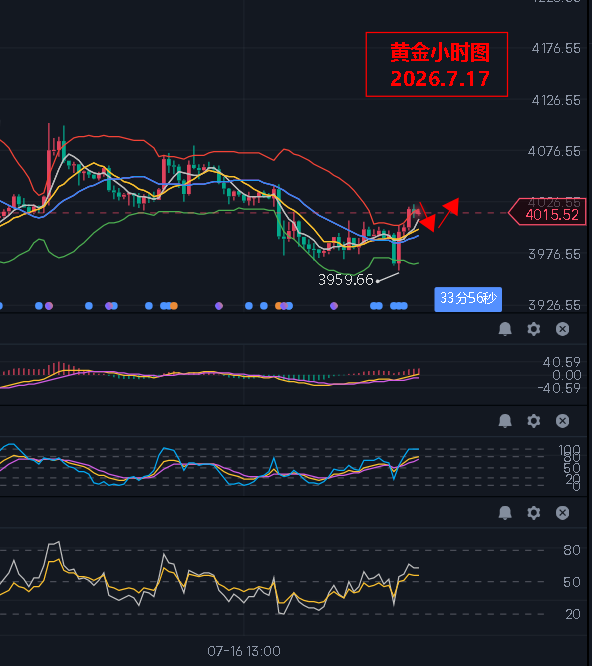Click price axis value 4126.55
The width and height of the screenshot is (592, 666).
pos(556,100)
